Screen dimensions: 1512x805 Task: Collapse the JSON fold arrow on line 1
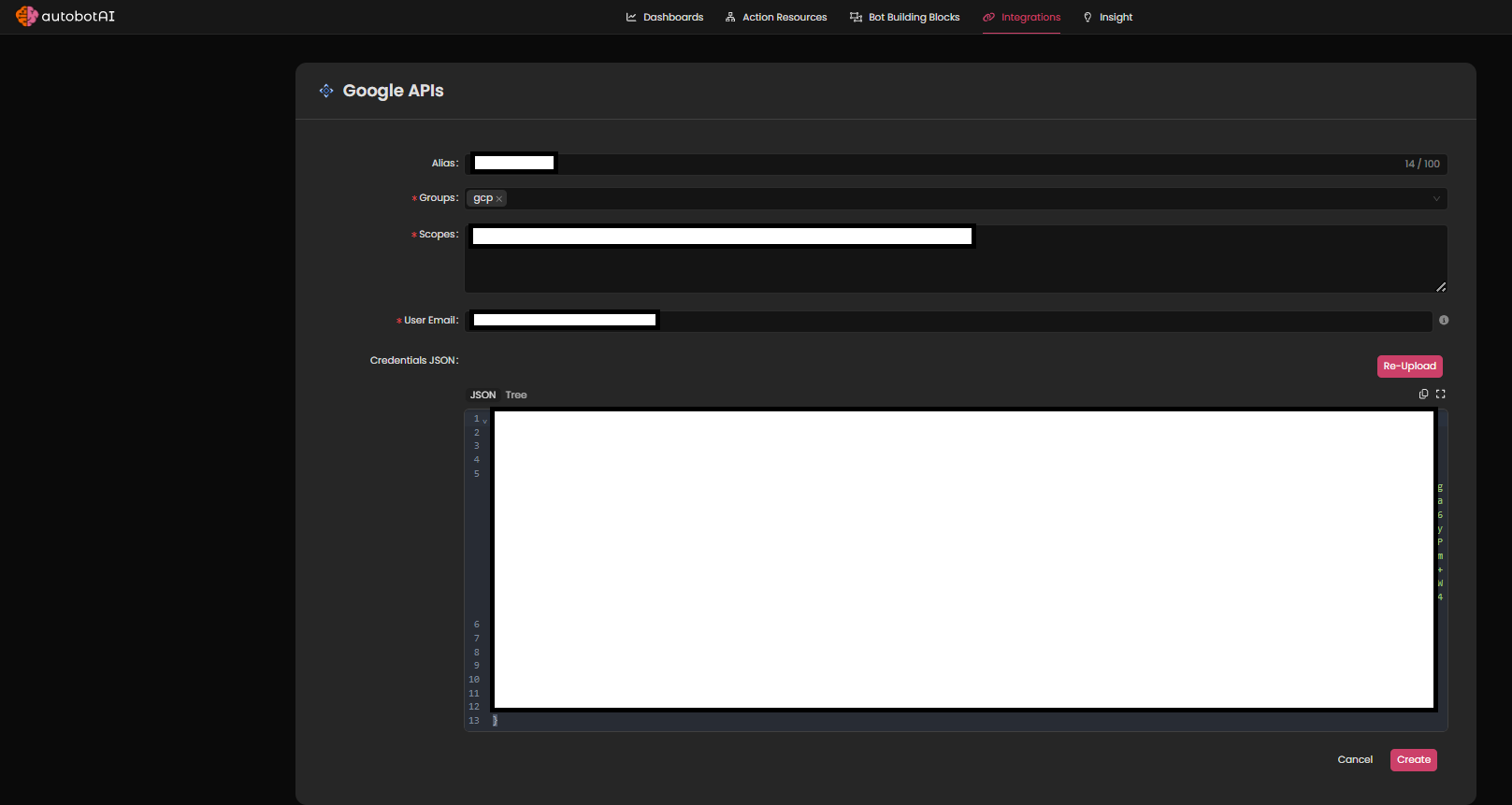485,421
